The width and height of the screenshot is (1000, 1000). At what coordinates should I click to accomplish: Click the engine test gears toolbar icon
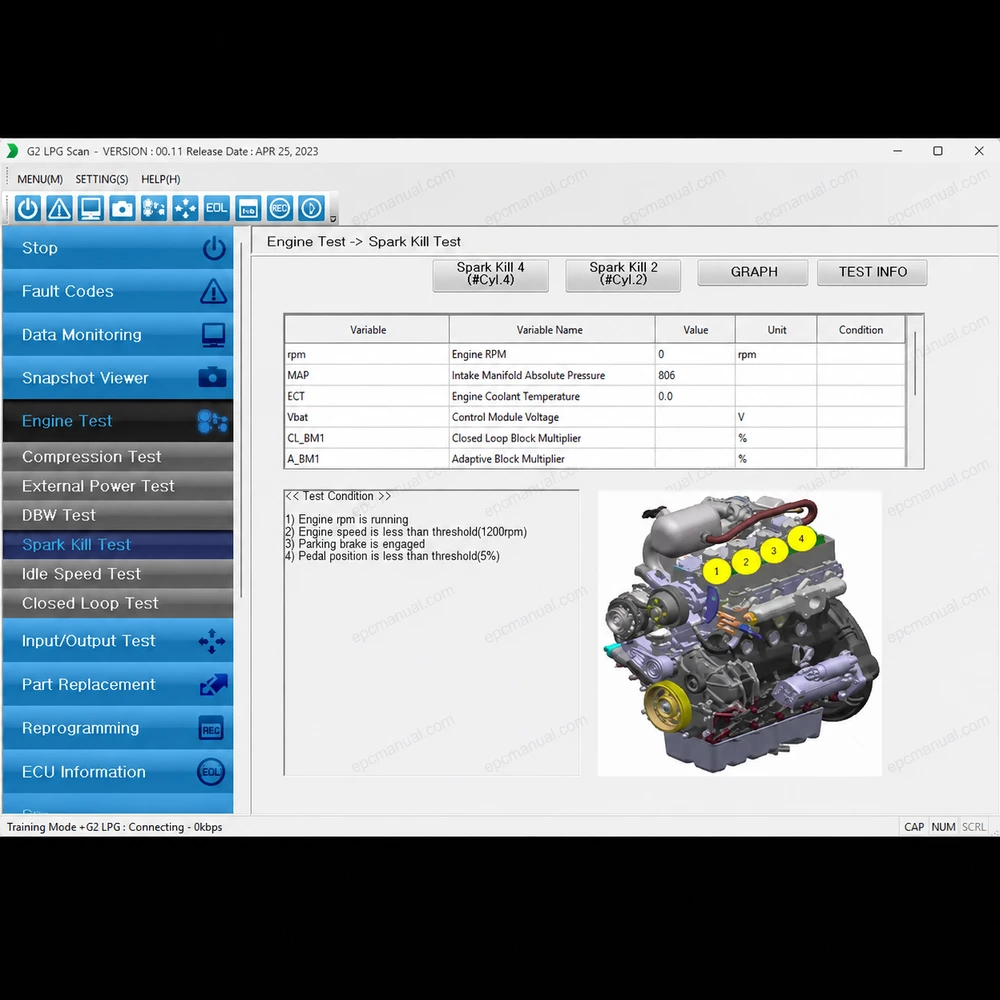154,209
